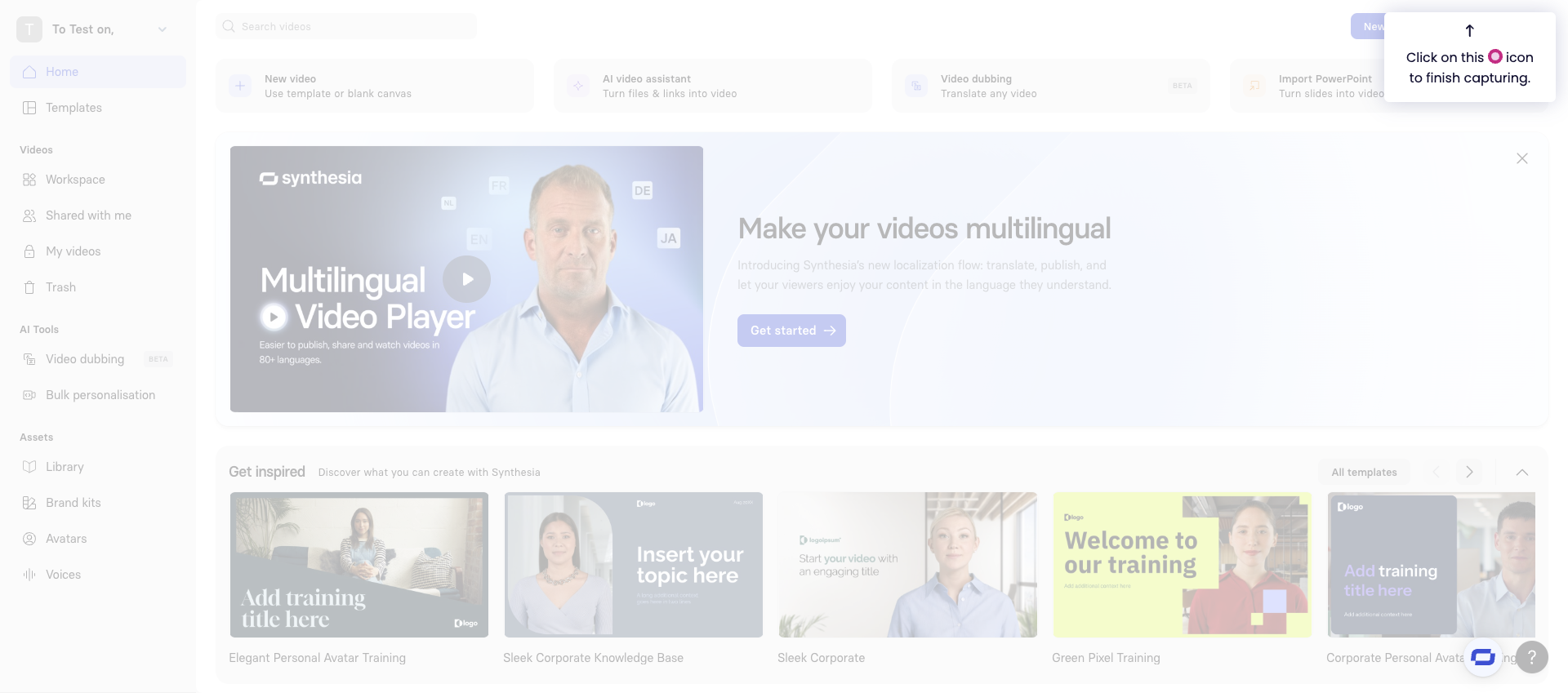Screen dimensions: 1568x693
Task: Open Avatars in the sidebar
Action: coord(98,539)
